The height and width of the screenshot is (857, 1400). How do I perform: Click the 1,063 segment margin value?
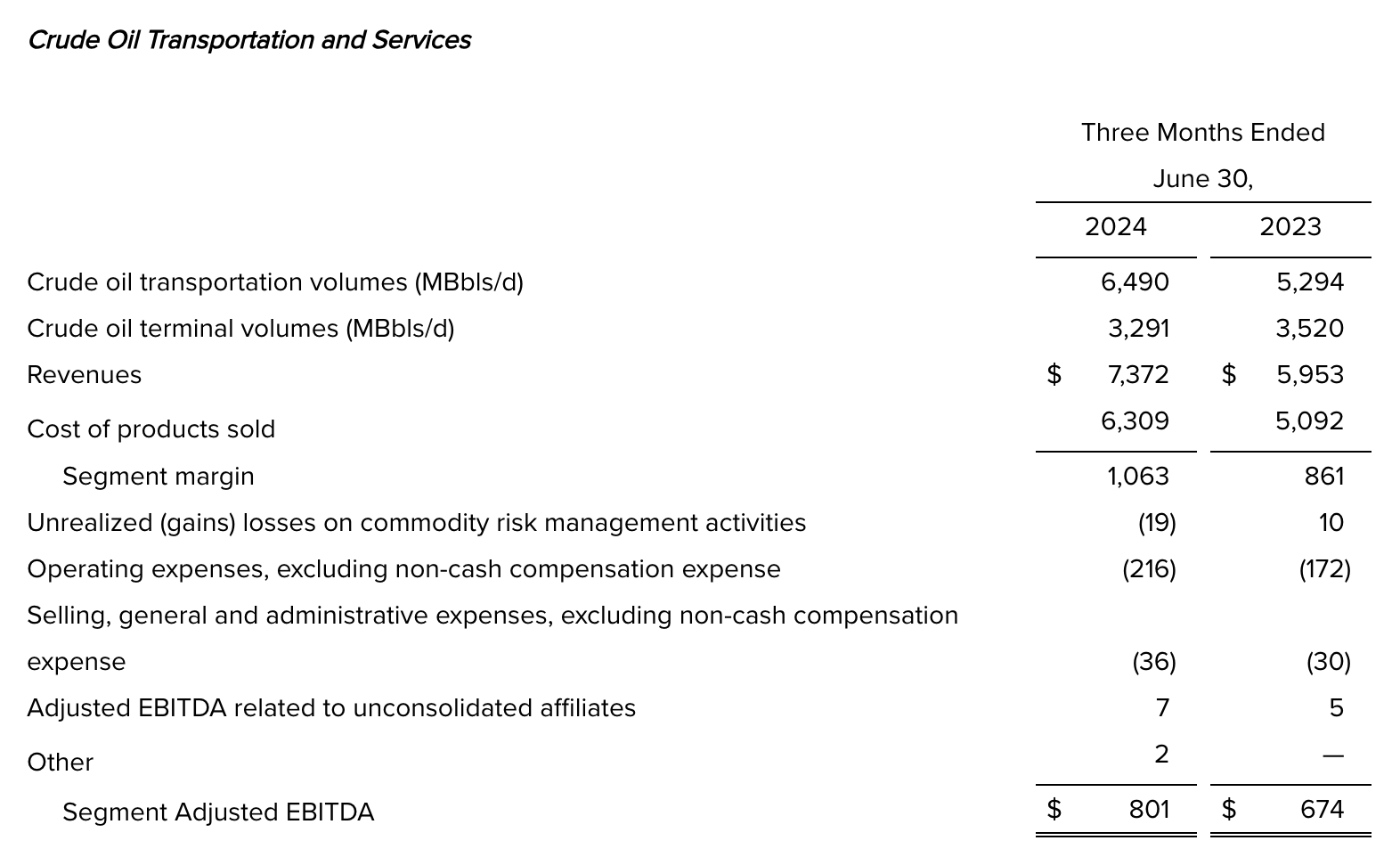pos(1138,477)
